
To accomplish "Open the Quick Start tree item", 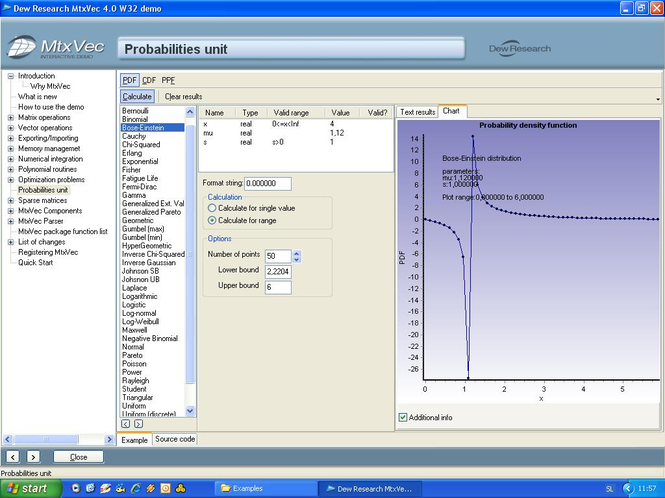I will click(36, 263).
